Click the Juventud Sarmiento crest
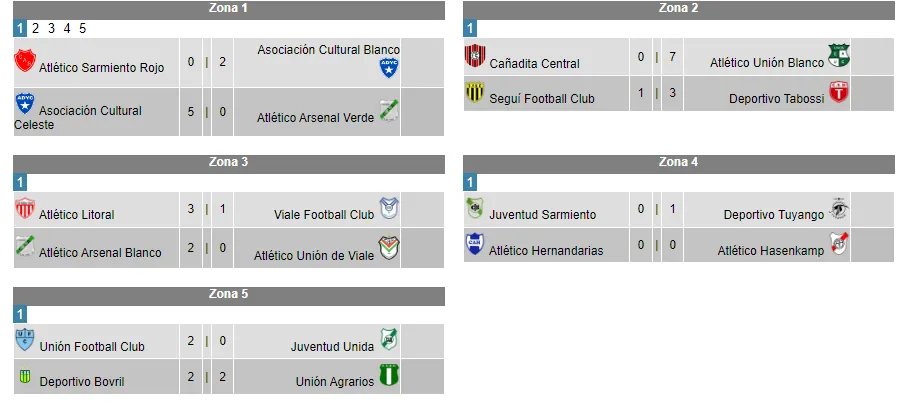 (475, 209)
